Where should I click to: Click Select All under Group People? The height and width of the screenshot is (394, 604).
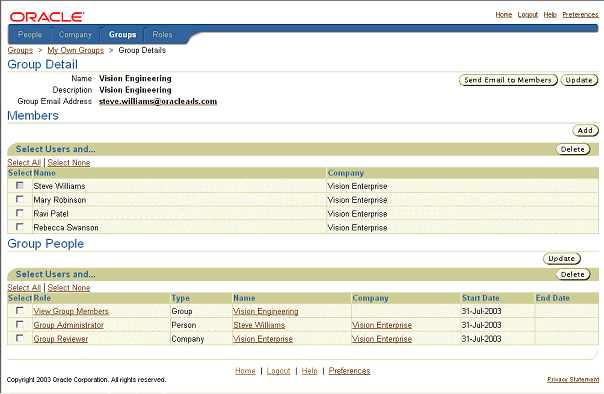click(x=24, y=288)
